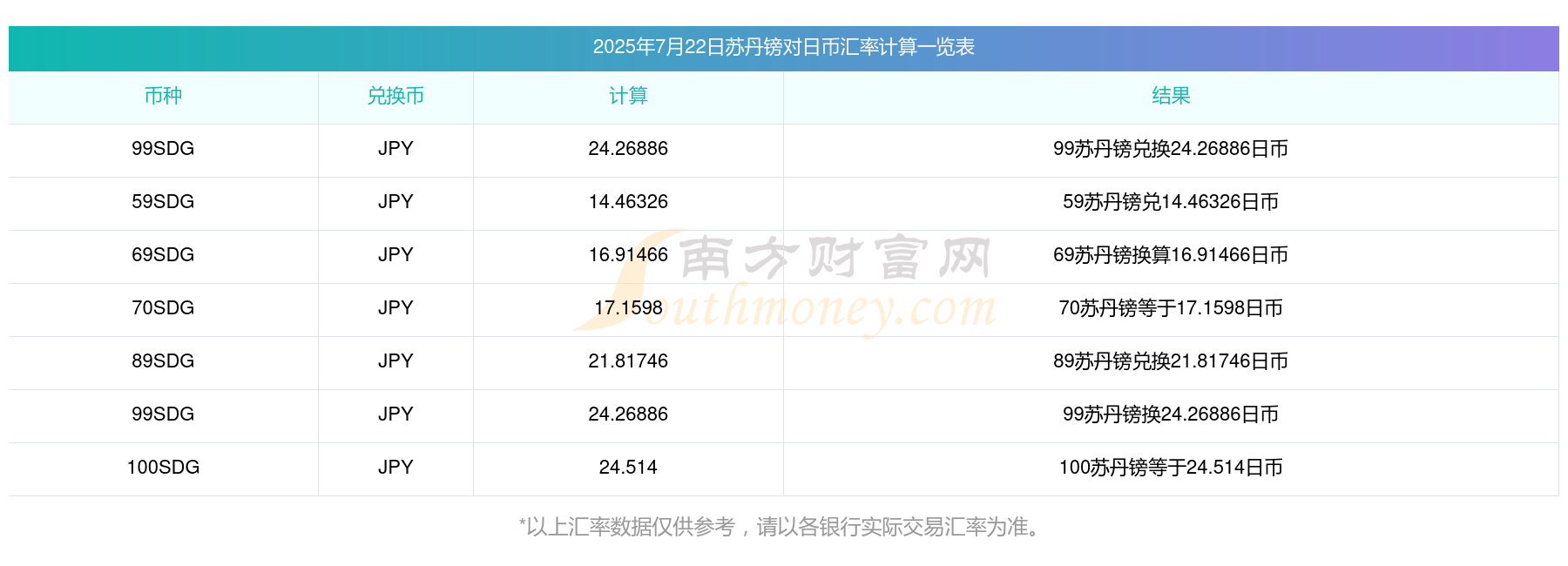The height and width of the screenshot is (566, 1568).
Task: Select the value "16.91466"
Action: [628, 255]
